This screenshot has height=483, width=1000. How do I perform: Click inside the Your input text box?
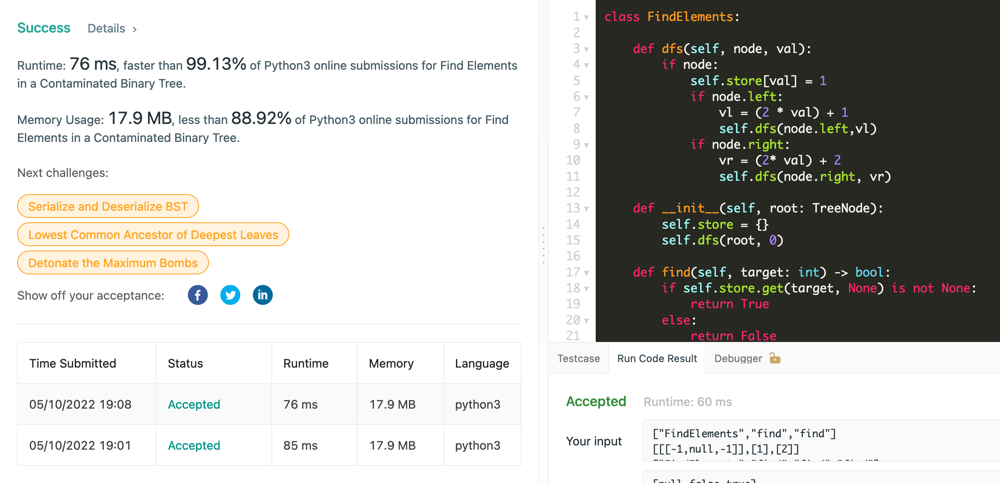click(820, 441)
